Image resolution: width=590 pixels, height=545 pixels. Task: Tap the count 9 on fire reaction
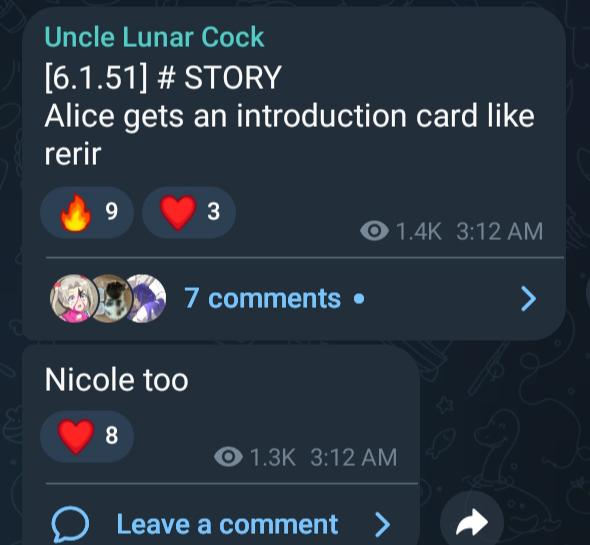(x=111, y=211)
